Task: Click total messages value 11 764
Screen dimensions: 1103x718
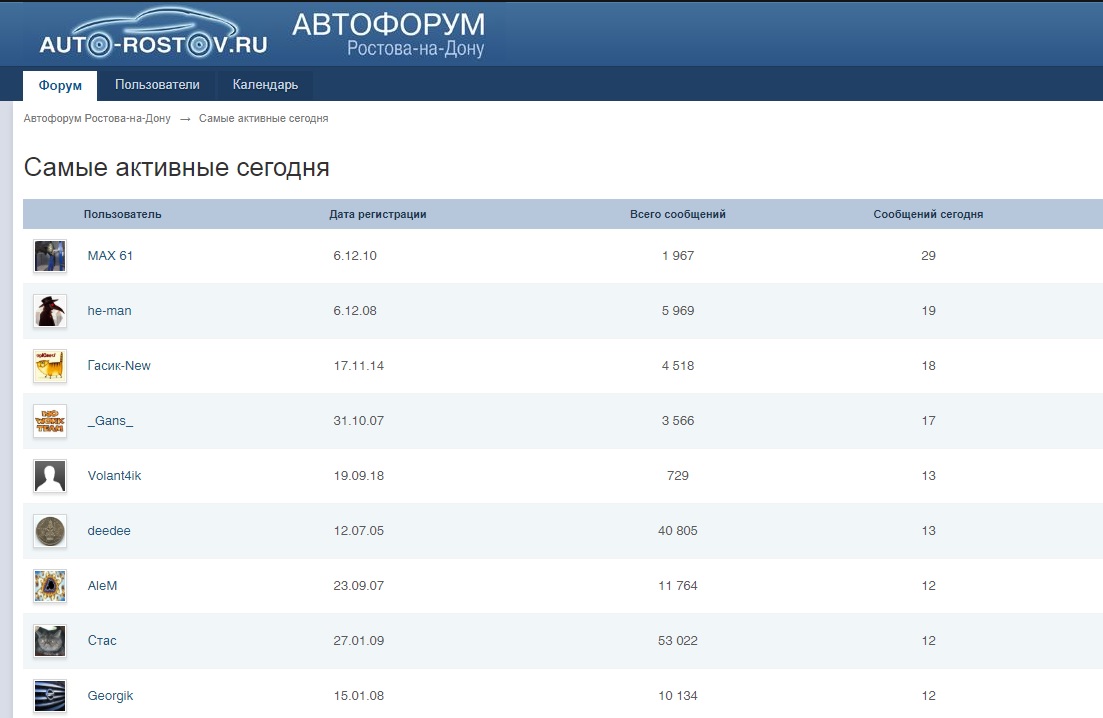Action: tap(678, 586)
